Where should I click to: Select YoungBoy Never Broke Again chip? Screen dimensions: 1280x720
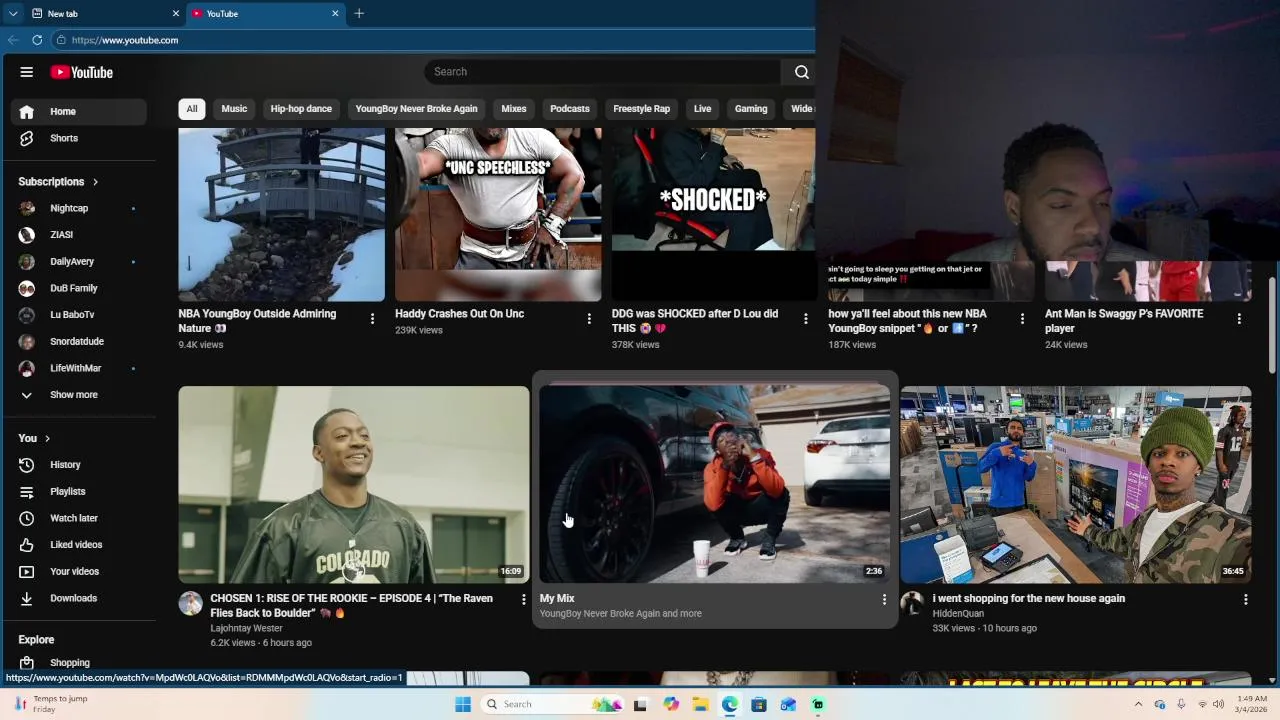(x=416, y=109)
